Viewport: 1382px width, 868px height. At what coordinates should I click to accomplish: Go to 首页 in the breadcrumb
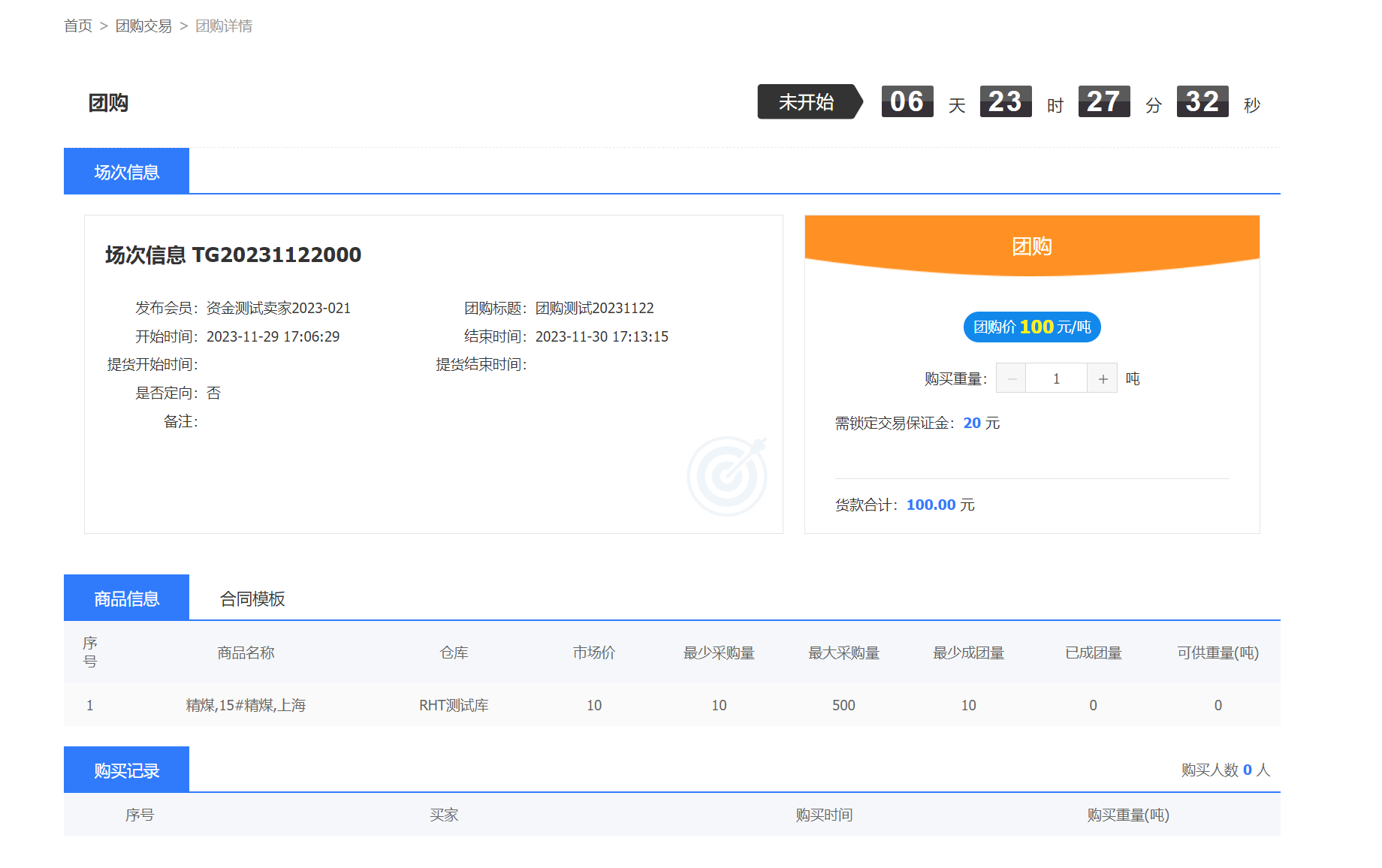pos(78,26)
